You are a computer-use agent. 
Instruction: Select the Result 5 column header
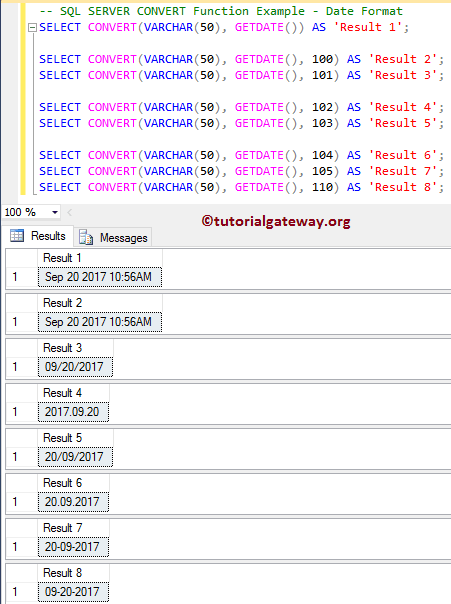[75, 438]
